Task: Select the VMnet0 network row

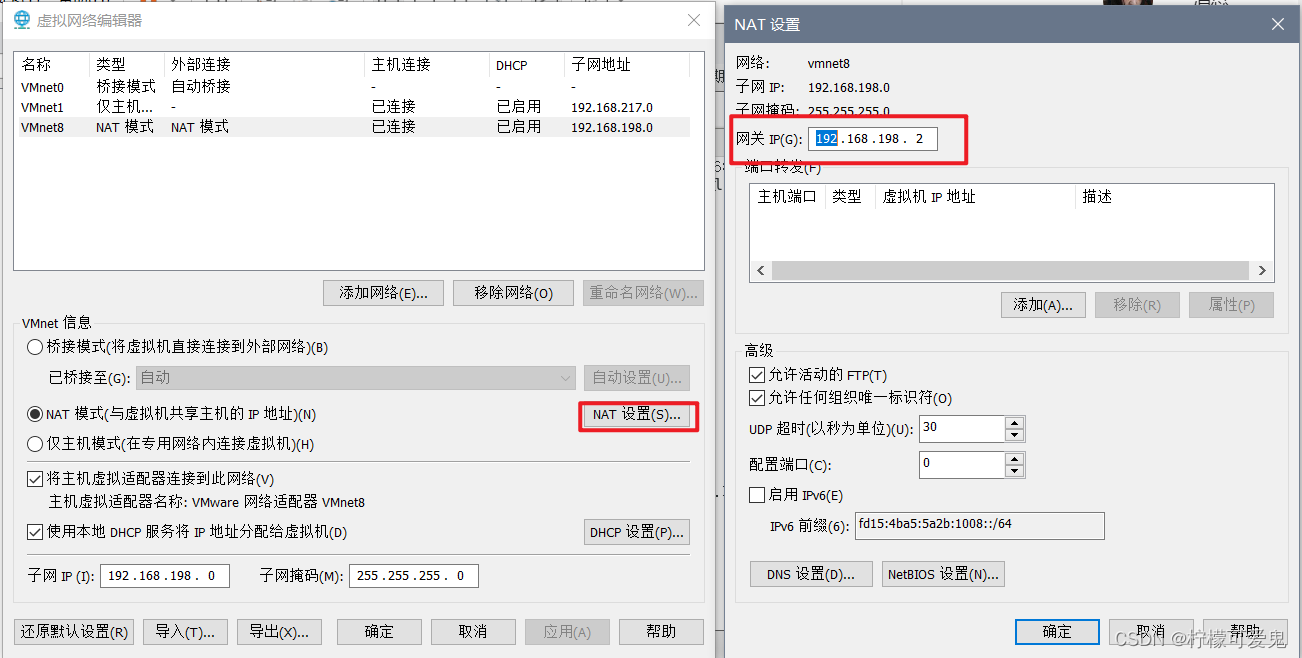Action: pyautogui.click(x=353, y=87)
